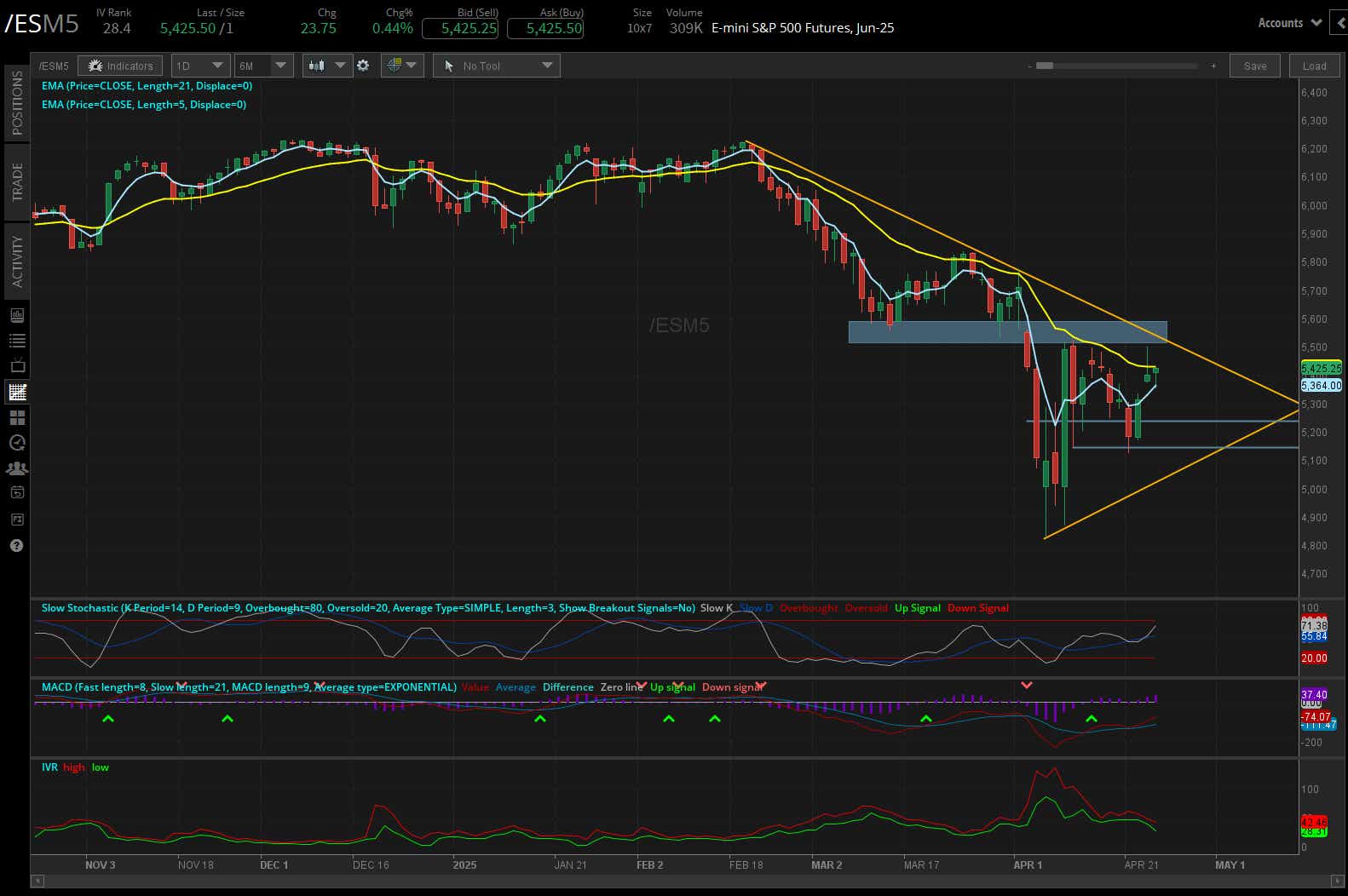This screenshot has height=896, width=1348.
Task: Open the quote page sidebar icon
Action: [17, 315]
